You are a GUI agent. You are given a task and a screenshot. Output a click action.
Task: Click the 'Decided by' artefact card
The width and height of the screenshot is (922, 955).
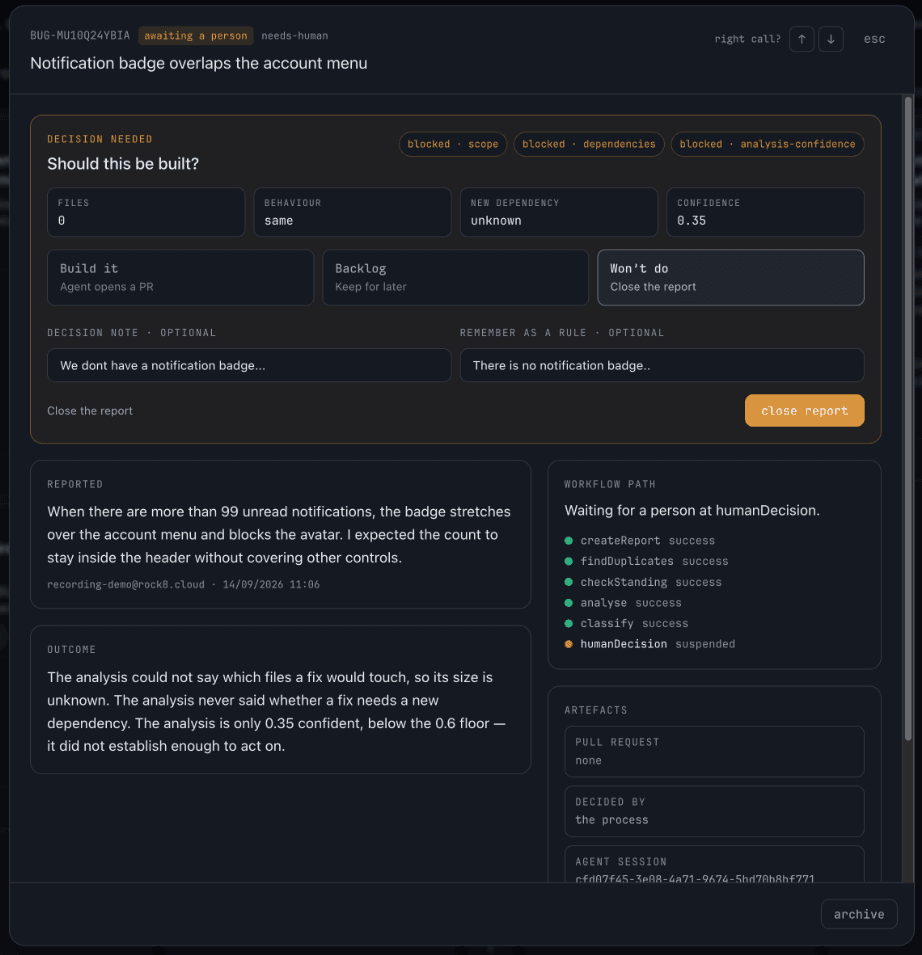(x=714, y=811)
